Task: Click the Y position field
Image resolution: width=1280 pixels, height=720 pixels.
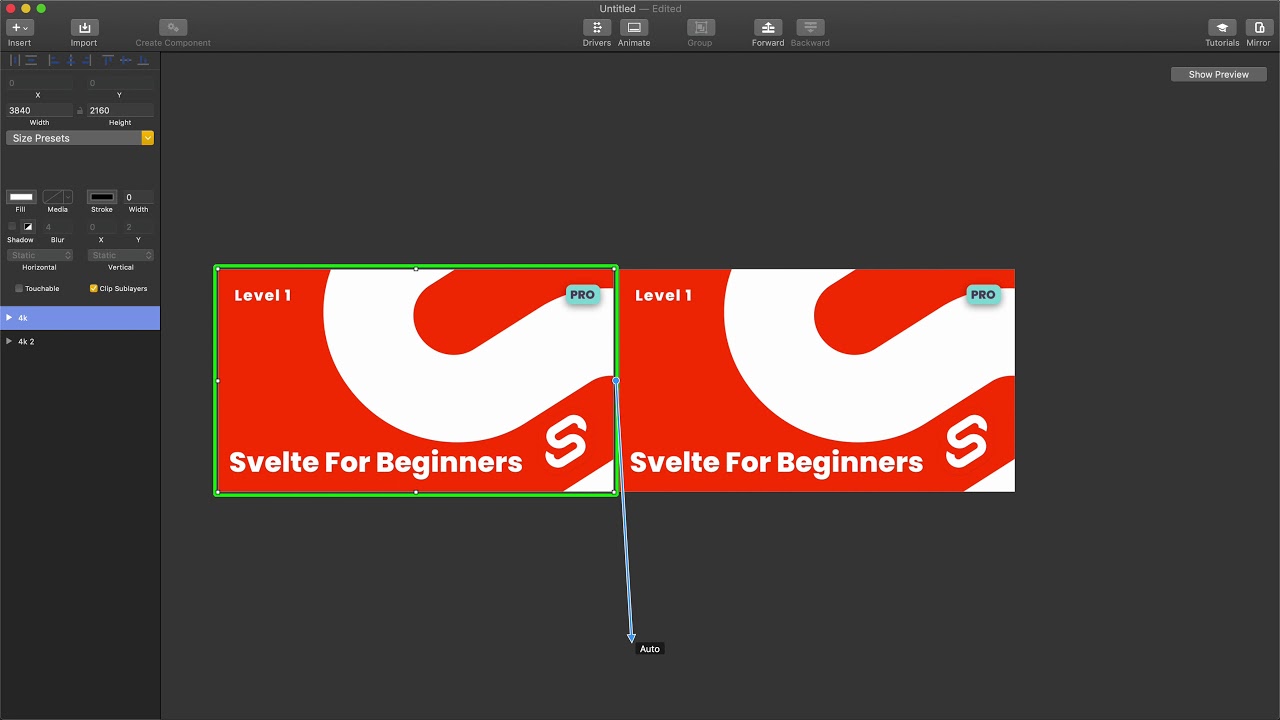Action: coord(120,83)
